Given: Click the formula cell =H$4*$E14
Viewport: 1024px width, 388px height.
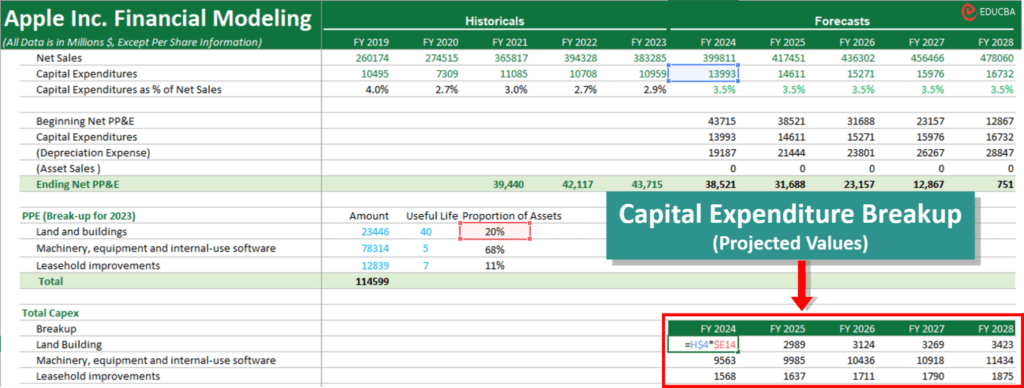Looking at the screenshot, I should point(704,344).
